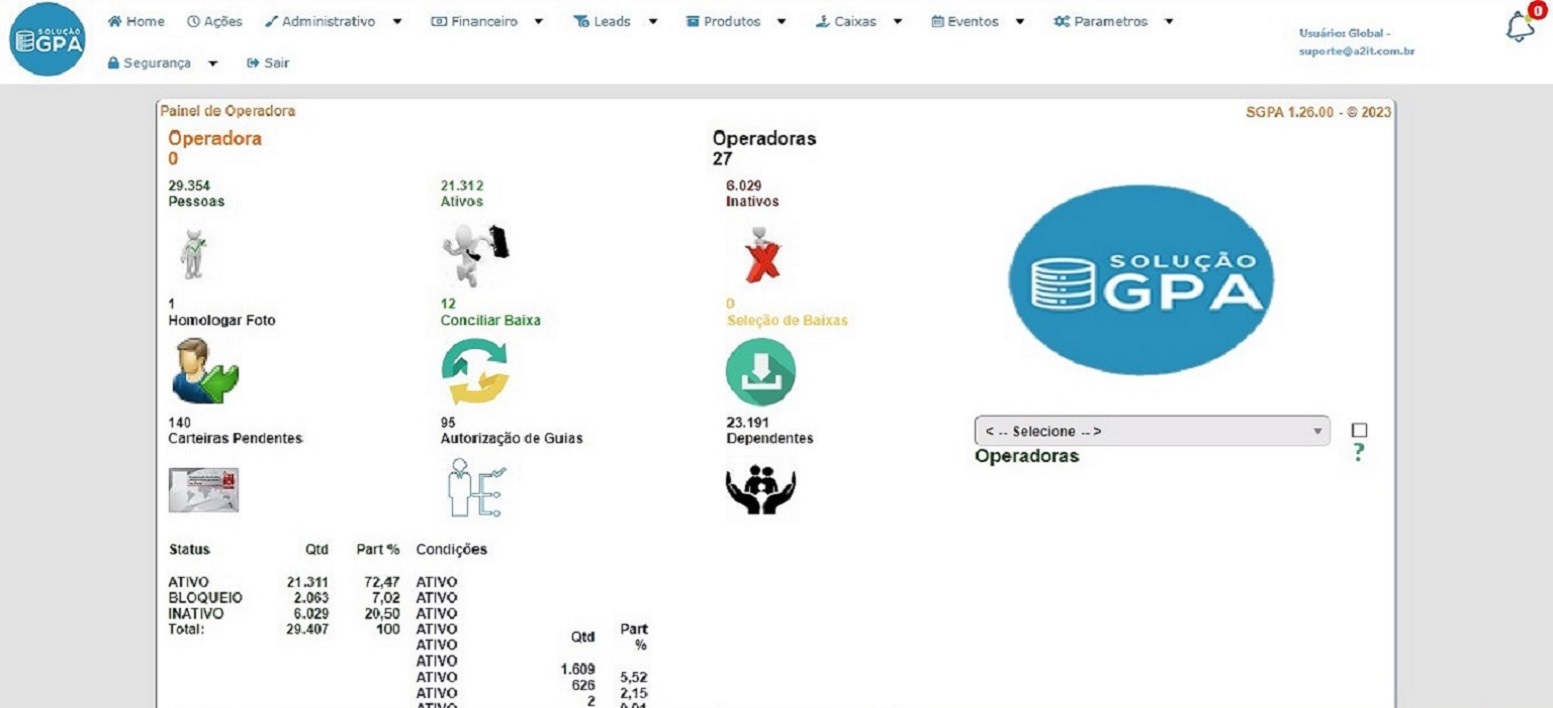
Task: Click the Conciliar Baixa refresh arrows icon
Action: pyautogui.click(x=475, y=372)
